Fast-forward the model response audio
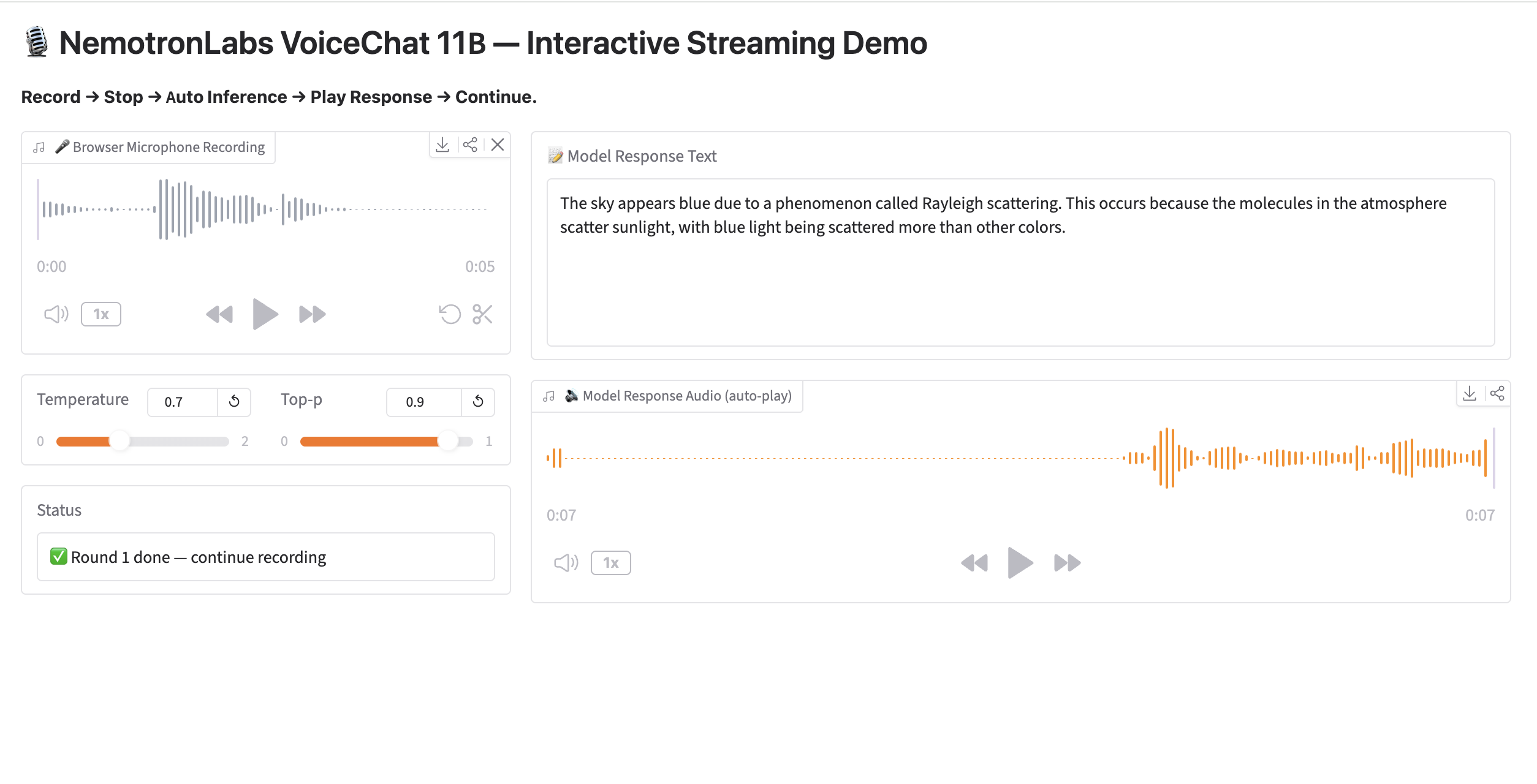Image resolution: width=1537 pixels, height=784 pixels. tap(1068, 563)
